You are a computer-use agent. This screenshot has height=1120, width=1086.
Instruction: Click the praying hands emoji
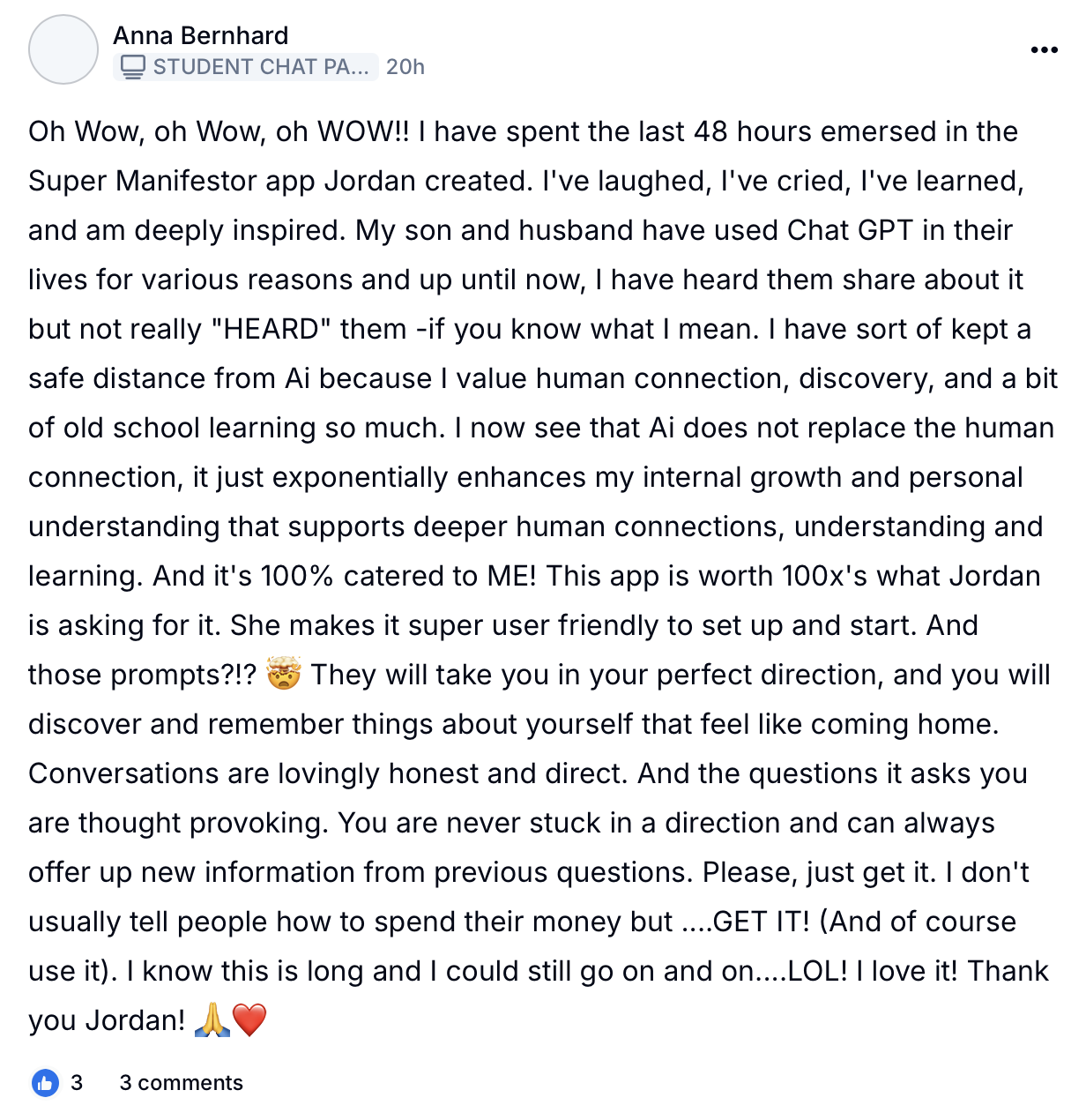[x=212, y=1020]
